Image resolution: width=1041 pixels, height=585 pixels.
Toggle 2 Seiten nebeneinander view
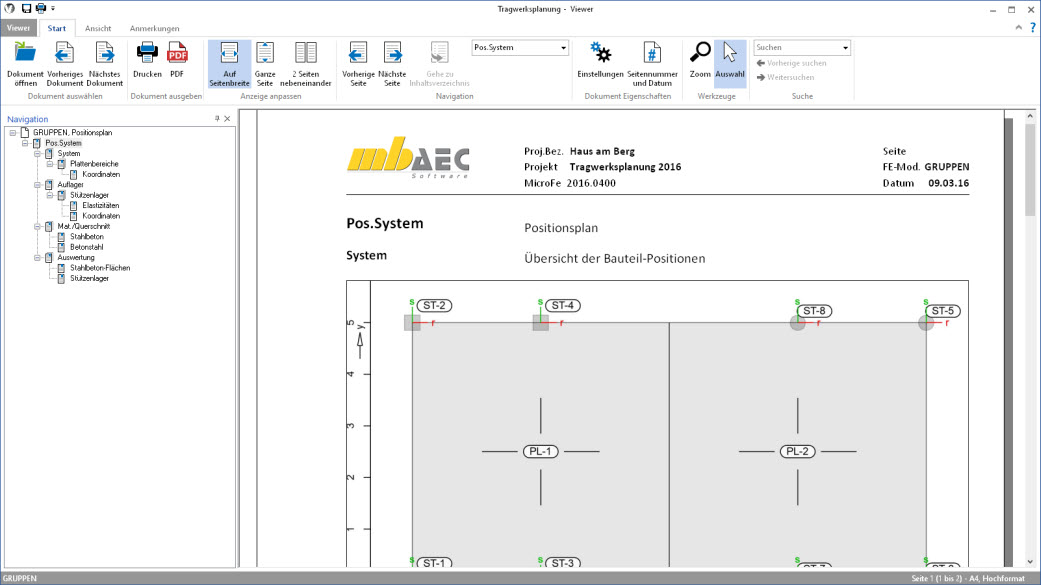tap(305, 64)
